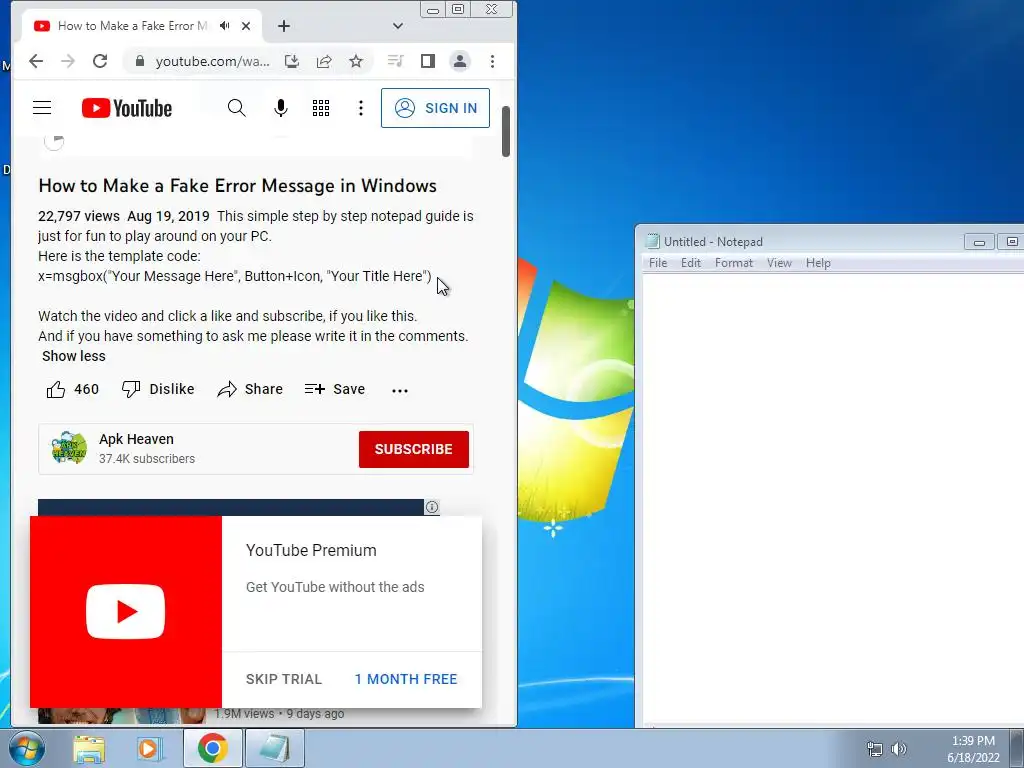Go back in Chrome browser
The height and width of the screenshot is (768, 1024).
coord(36,61)
